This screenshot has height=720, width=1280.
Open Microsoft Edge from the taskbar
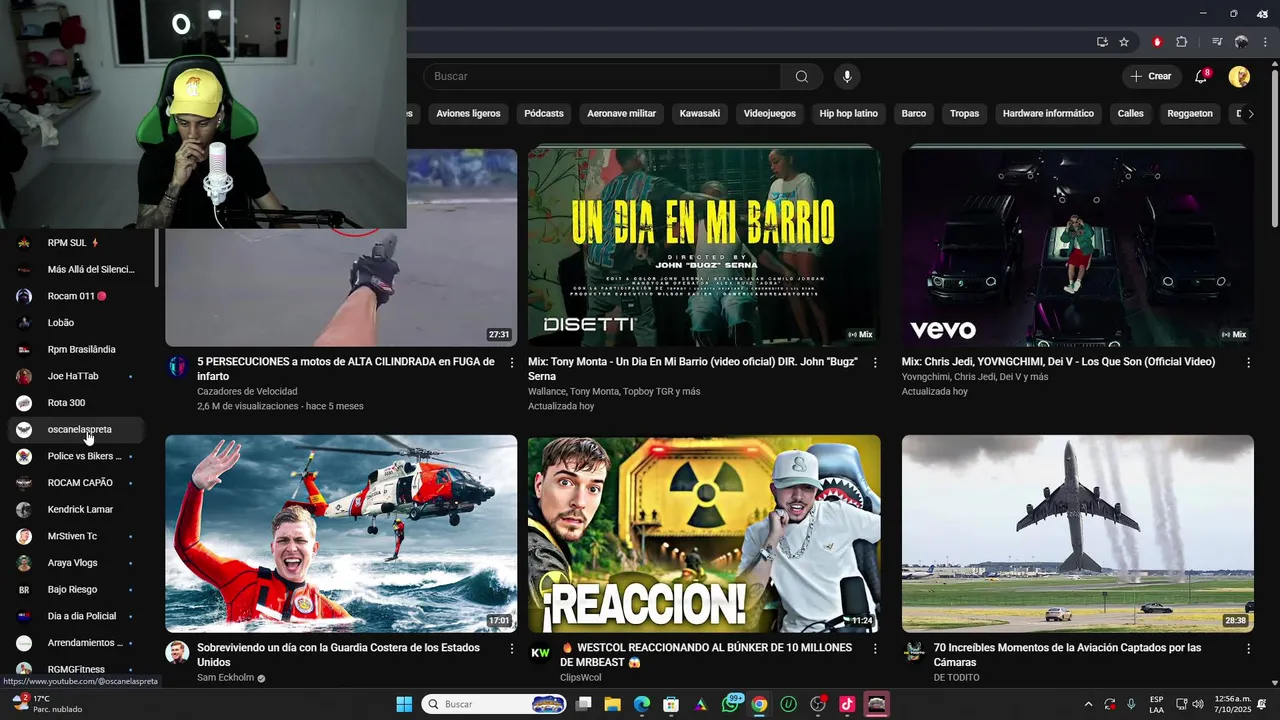coord(642,704)
